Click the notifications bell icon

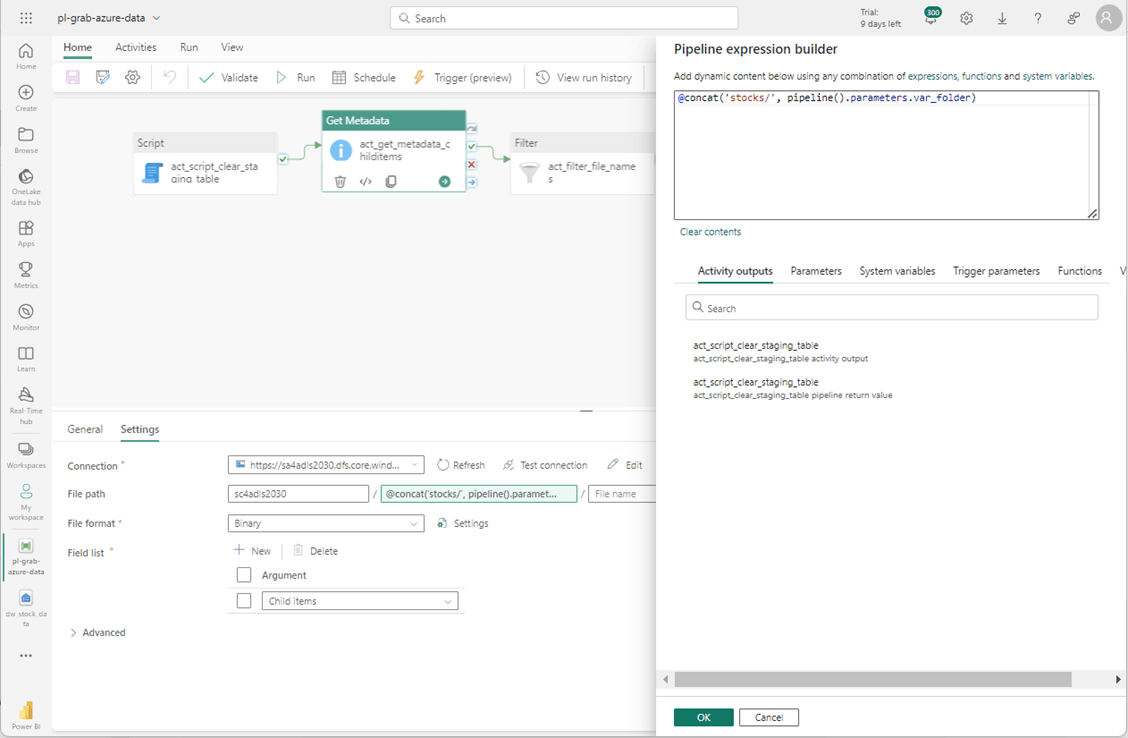point(930,19)
